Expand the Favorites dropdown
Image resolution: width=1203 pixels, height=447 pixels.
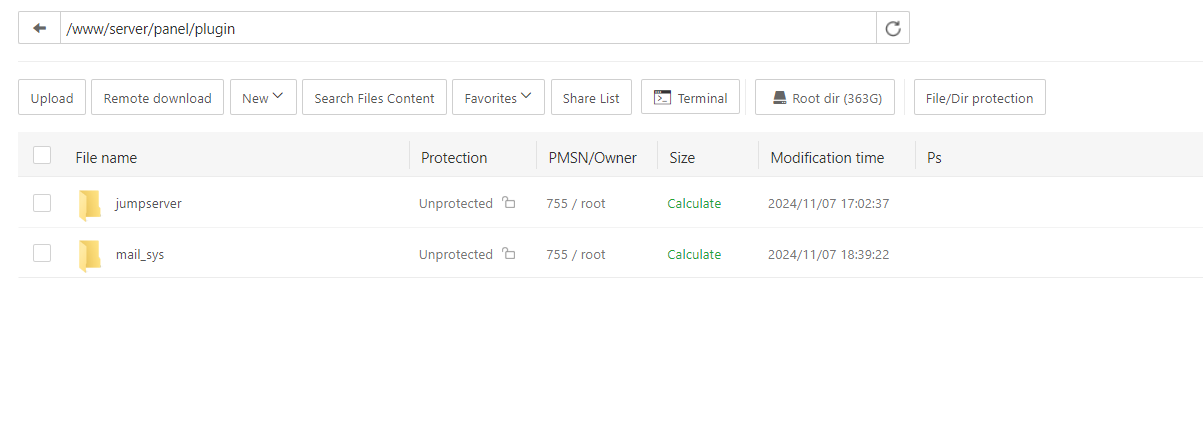pyautogui.click(x=498, y=98)
